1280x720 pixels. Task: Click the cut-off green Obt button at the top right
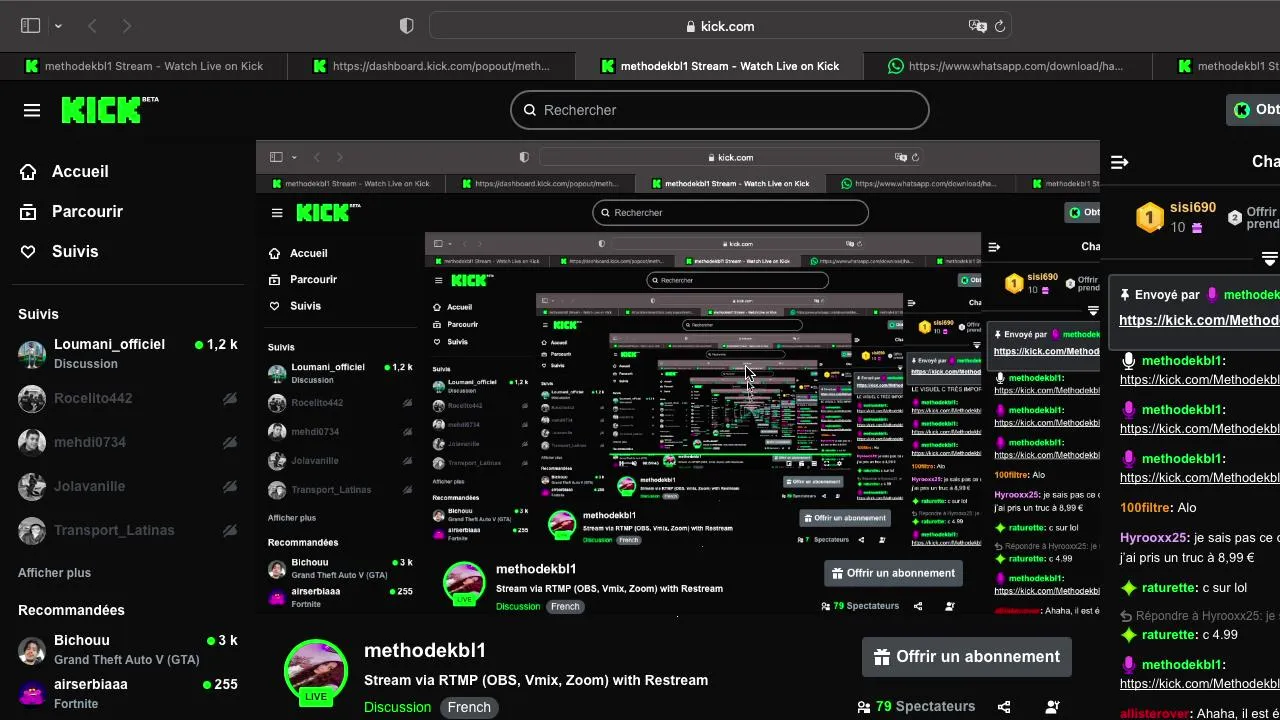1253,110
